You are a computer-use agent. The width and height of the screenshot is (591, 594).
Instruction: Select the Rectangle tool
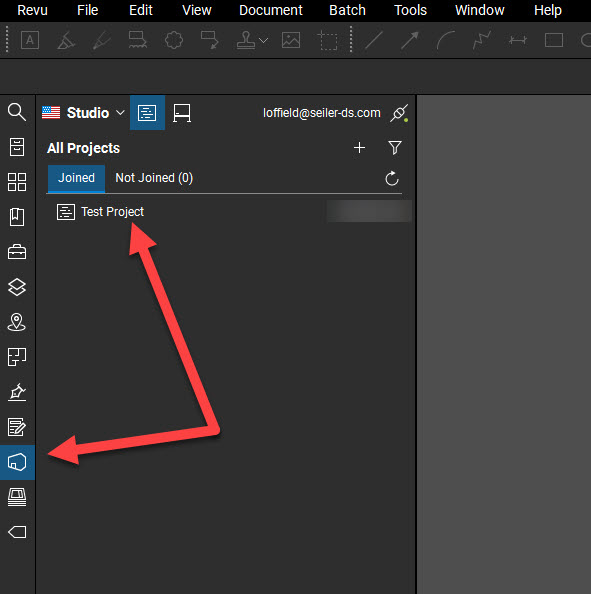click(x=553, y=40)
